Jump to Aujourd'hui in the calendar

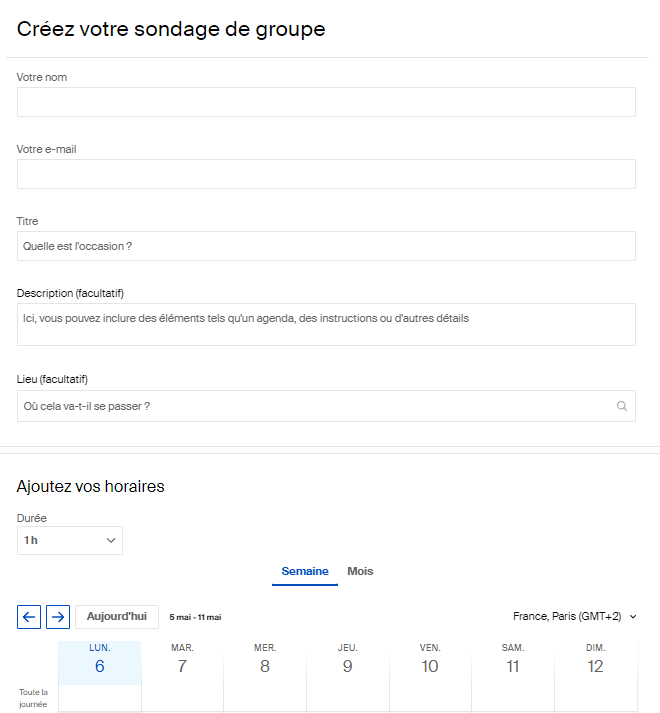(117, 617)
